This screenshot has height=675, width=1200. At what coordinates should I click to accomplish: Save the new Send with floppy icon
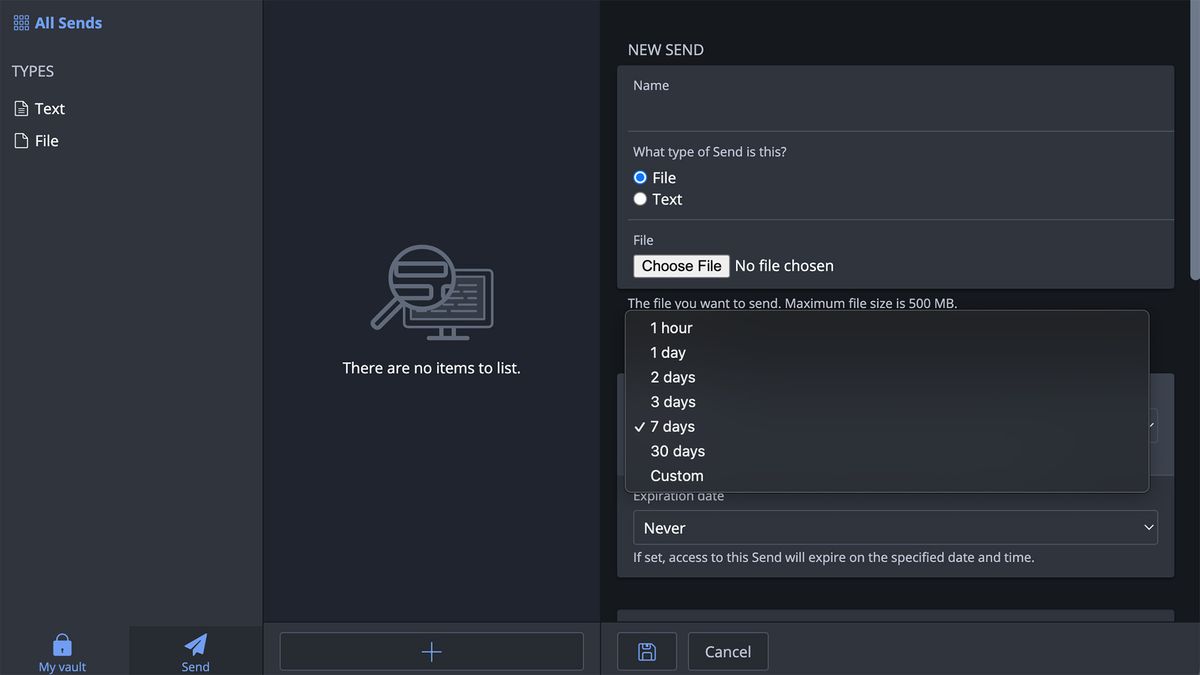[646, 651]
